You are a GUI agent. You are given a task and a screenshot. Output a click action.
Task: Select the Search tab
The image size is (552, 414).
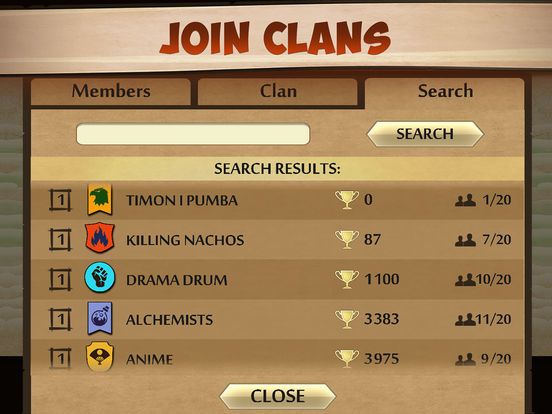click(445, 92)
